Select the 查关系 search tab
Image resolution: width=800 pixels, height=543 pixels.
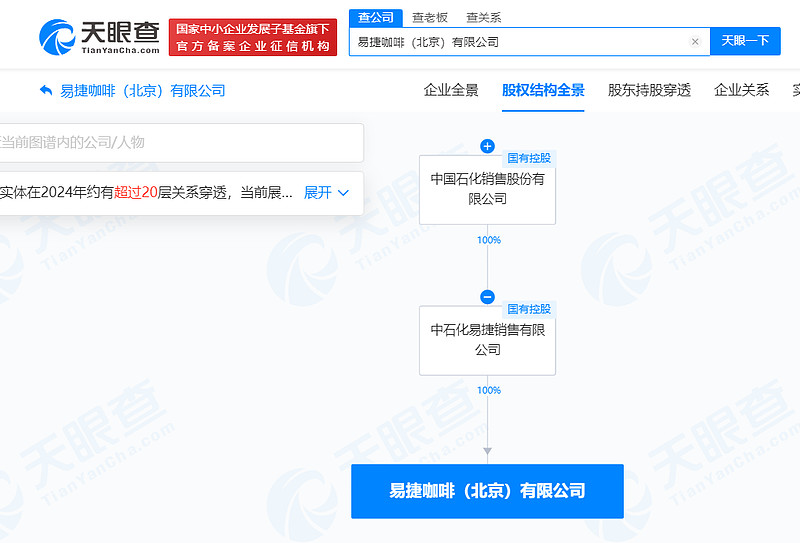click(484, 18)
